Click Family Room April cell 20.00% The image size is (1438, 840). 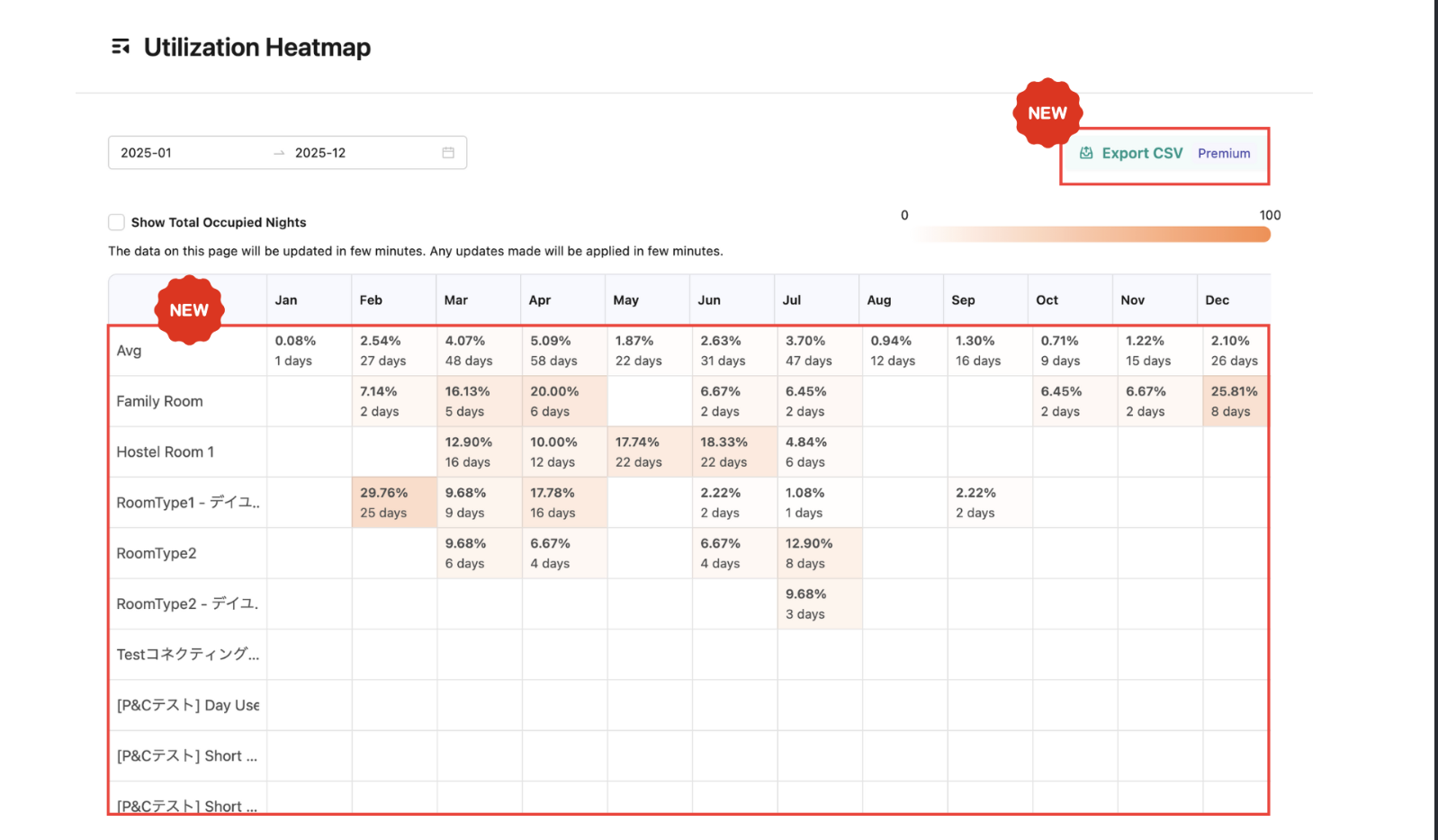[564, 401]
